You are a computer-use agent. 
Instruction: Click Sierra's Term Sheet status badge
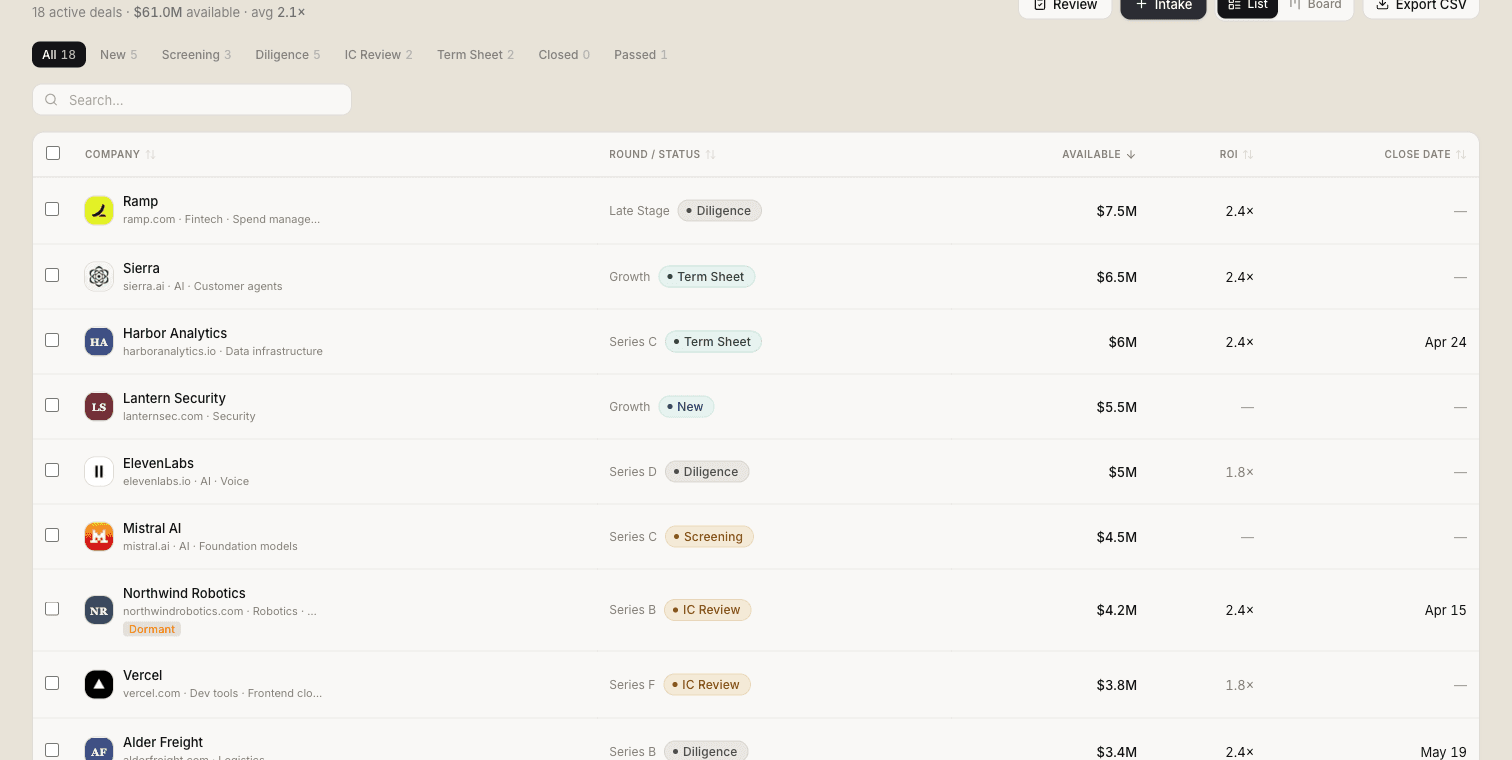coord(707,277)
